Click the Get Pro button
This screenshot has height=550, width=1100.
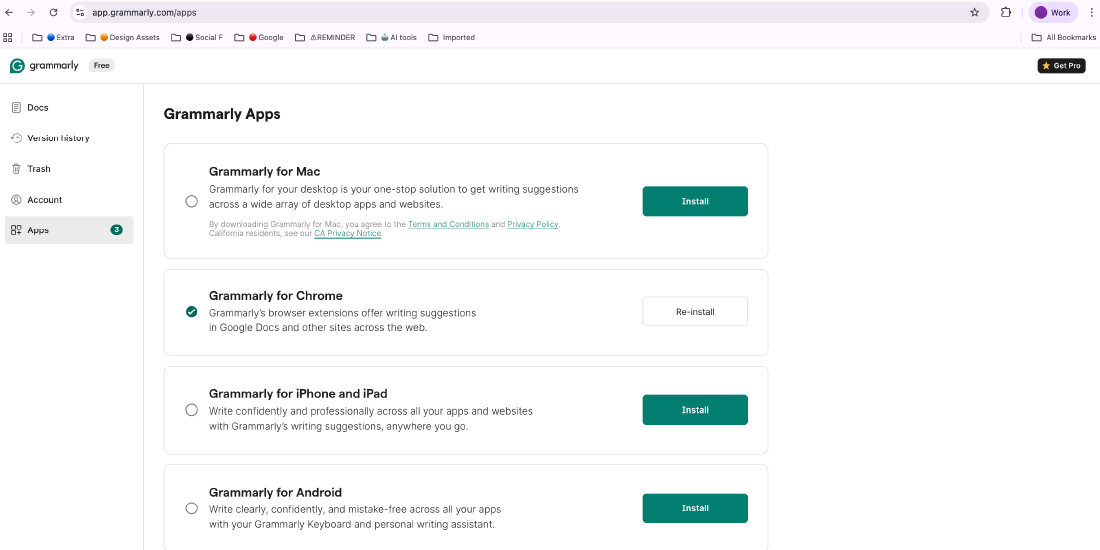point(1061,66)
